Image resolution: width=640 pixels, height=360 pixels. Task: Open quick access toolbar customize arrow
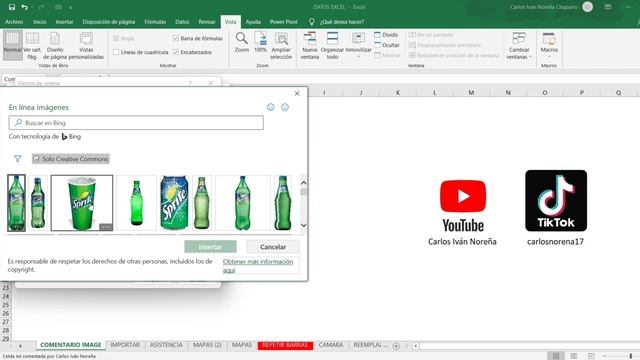[x=70, y=7]
